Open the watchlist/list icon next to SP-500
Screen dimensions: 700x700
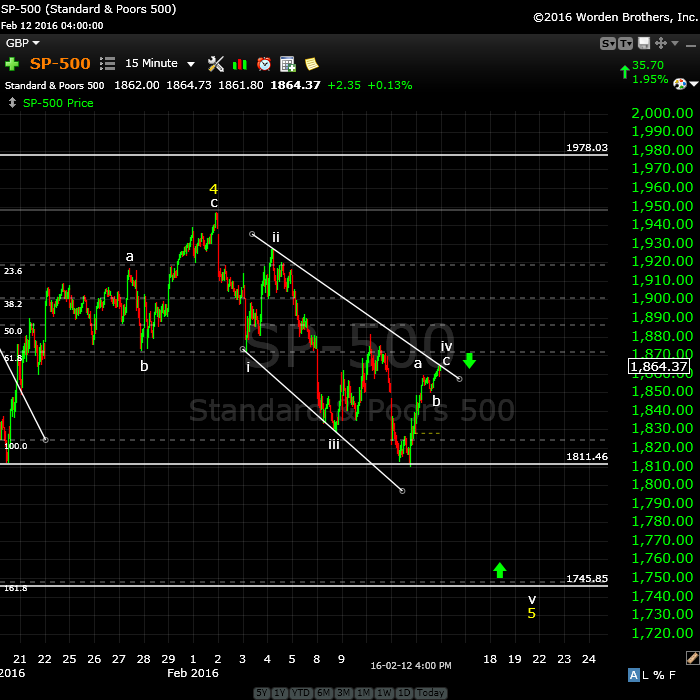pyautogui.click(x=107, y=63)
